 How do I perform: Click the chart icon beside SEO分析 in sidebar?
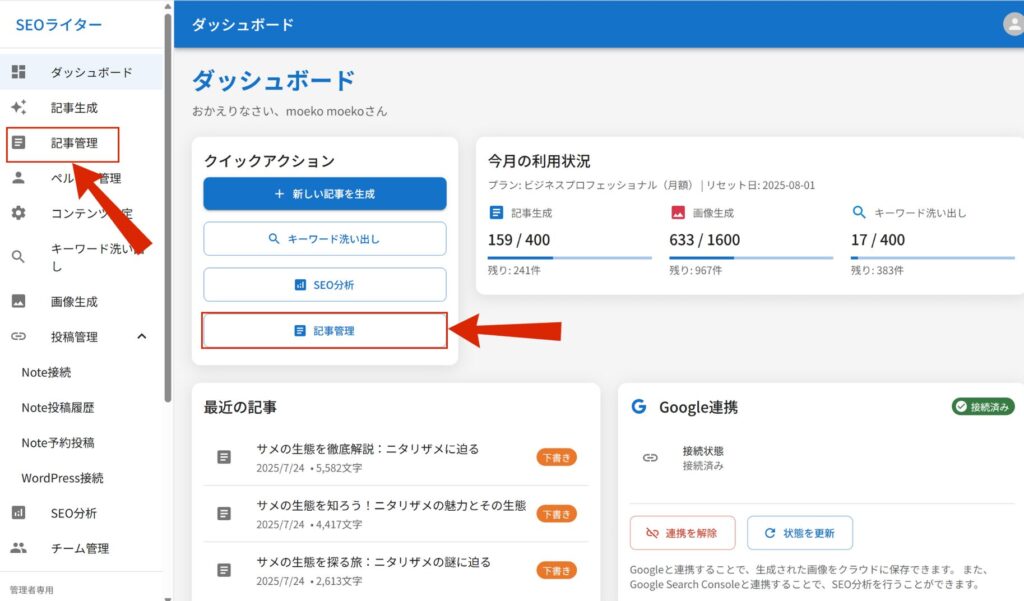click(x=18, y=513)
